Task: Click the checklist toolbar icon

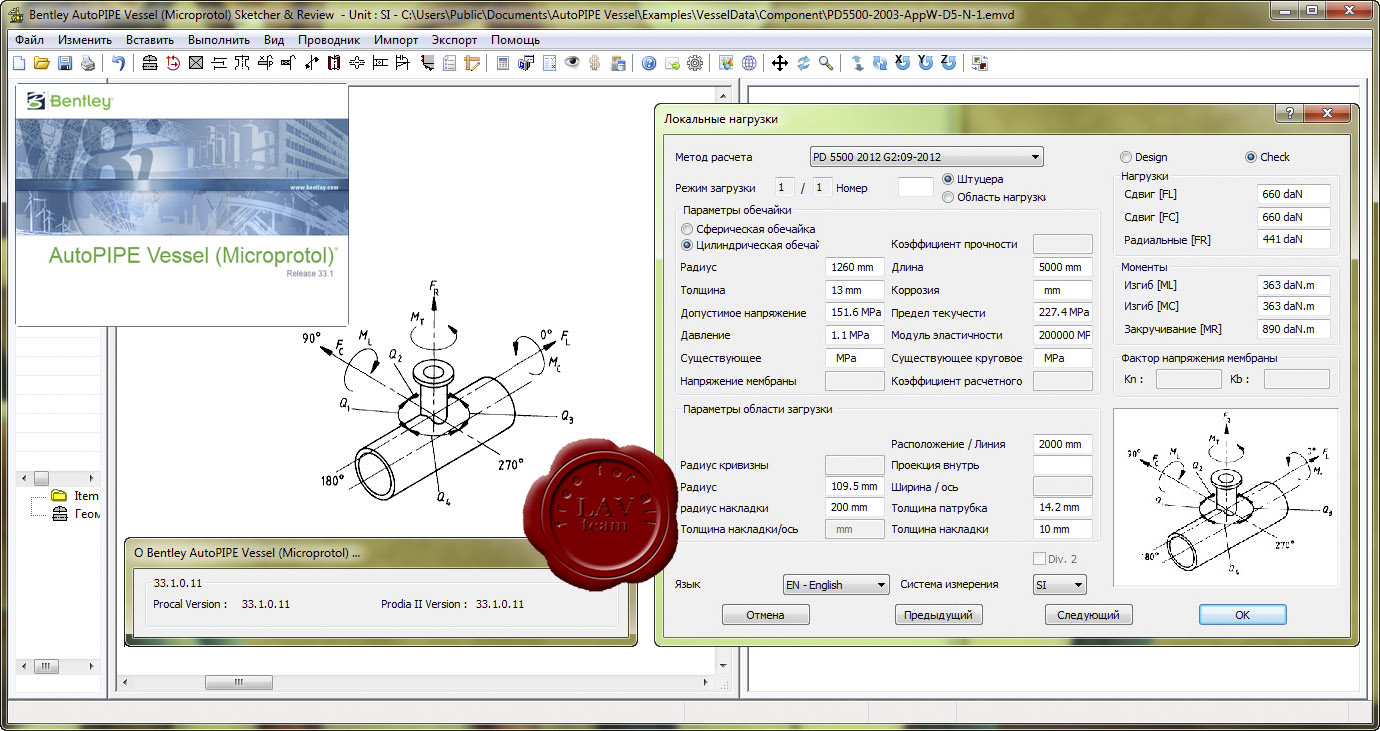Action: (x=449, y=63)
